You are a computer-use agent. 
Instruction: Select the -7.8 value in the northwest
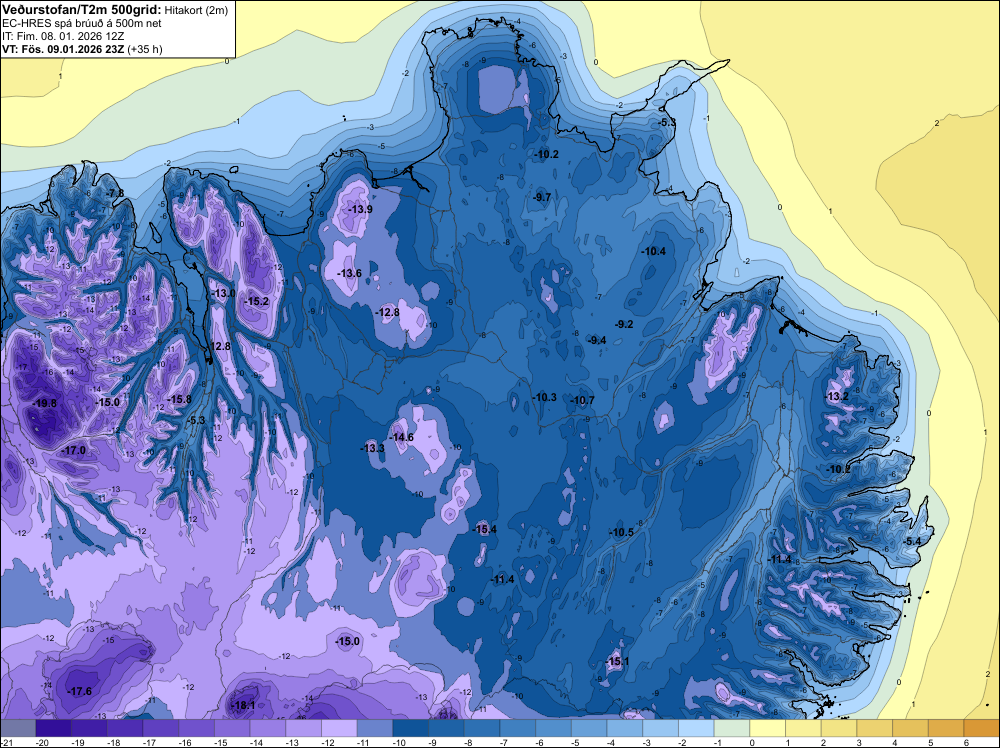click(x=115, y=193)
